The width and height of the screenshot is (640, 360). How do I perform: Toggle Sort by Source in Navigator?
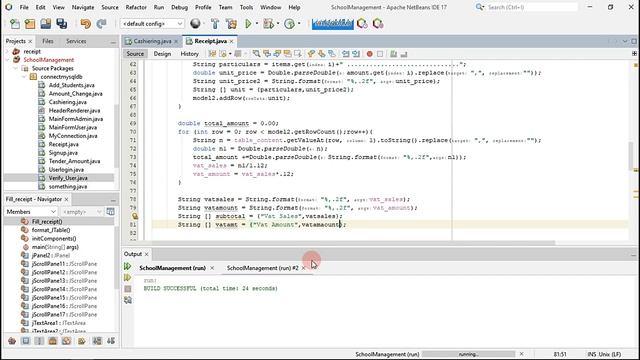111,341
